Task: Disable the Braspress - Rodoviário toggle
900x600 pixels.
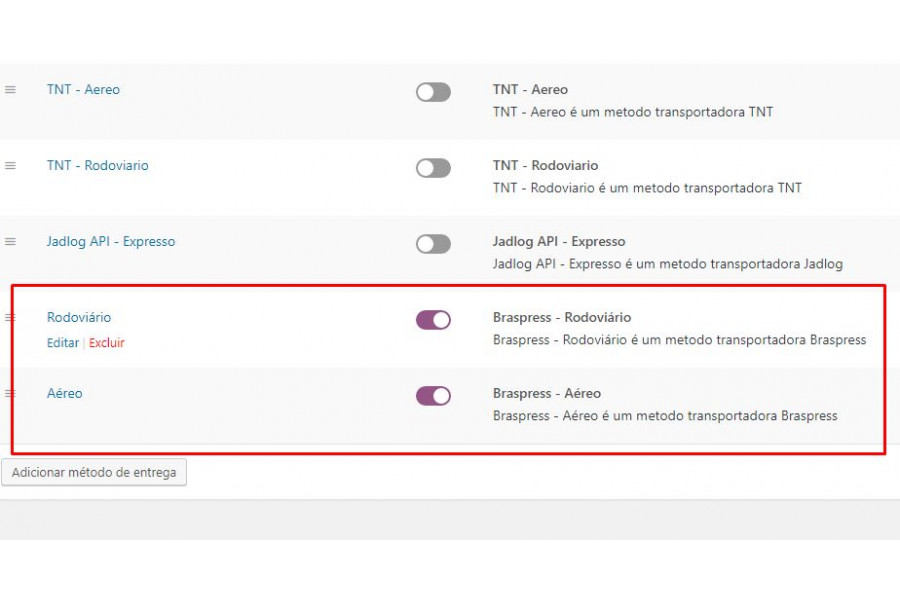Action: pos(433,320)
